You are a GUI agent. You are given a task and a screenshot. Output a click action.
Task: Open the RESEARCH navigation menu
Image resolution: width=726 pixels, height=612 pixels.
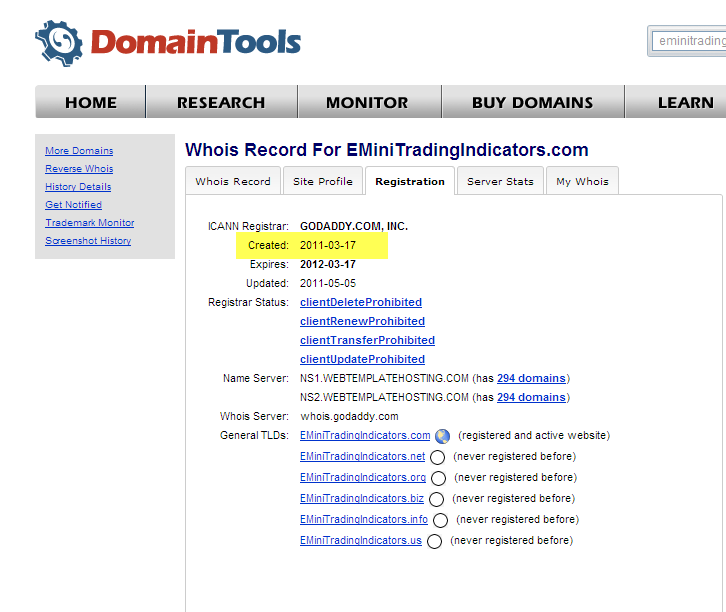[x=221, y=102]
